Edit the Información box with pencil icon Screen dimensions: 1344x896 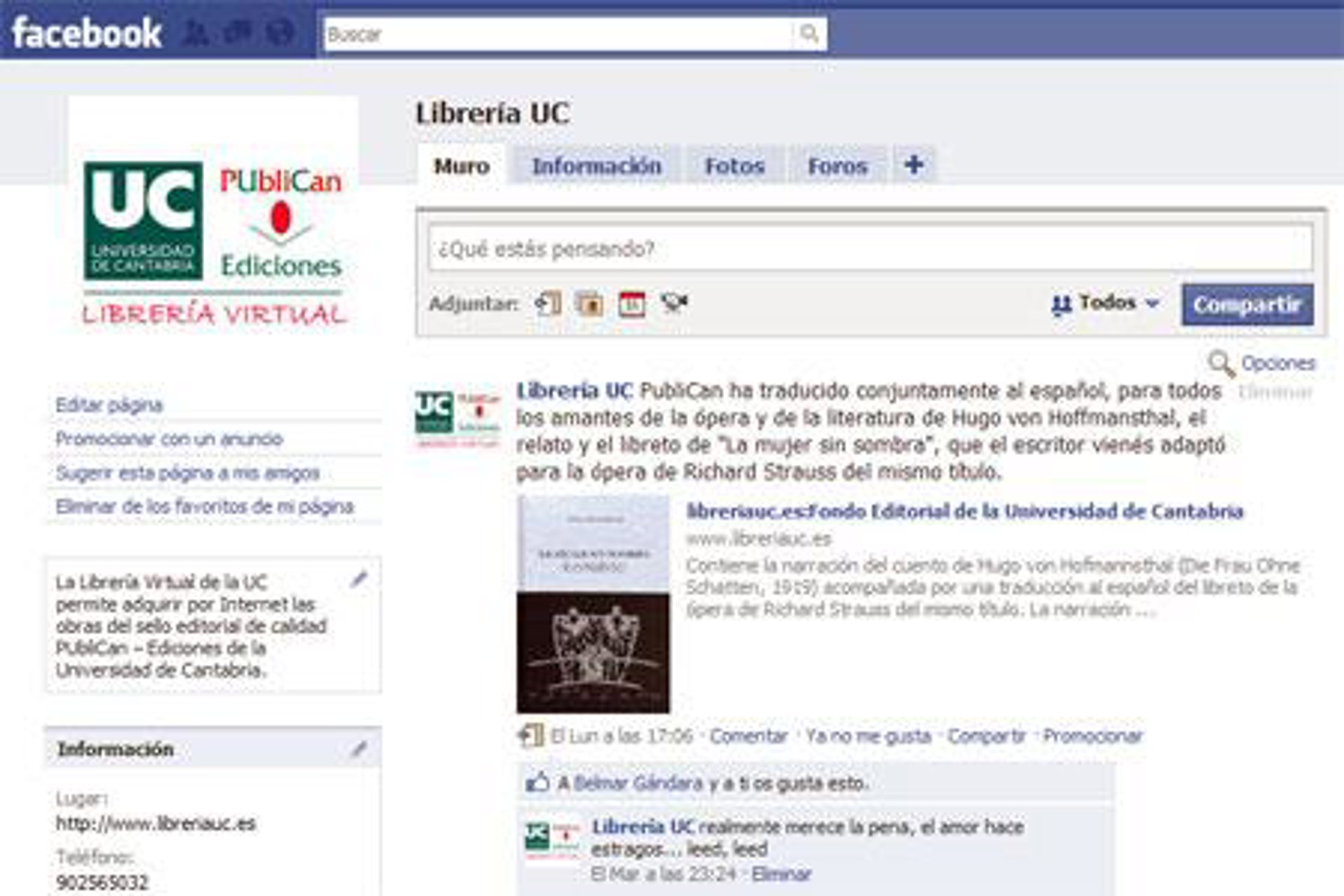point(359,749)
